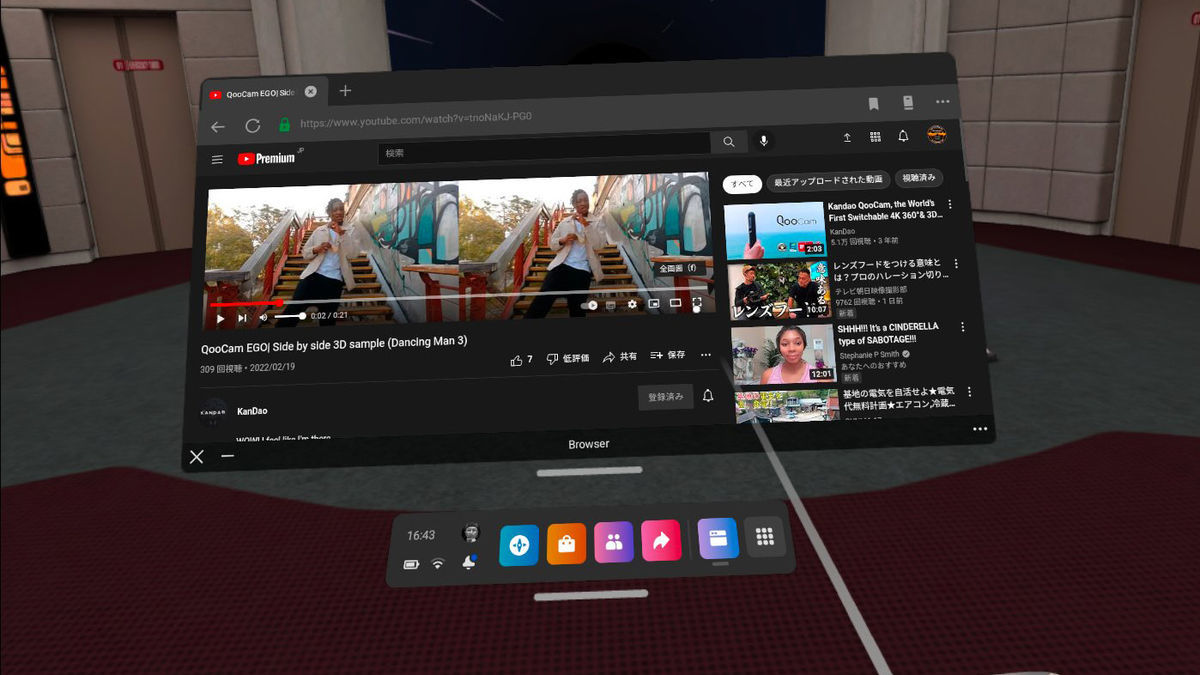Select the 最近アップロードされた動画 filter chip
Image resolution: width=1200 pixels, height=675 pixels.
(828, 181)
